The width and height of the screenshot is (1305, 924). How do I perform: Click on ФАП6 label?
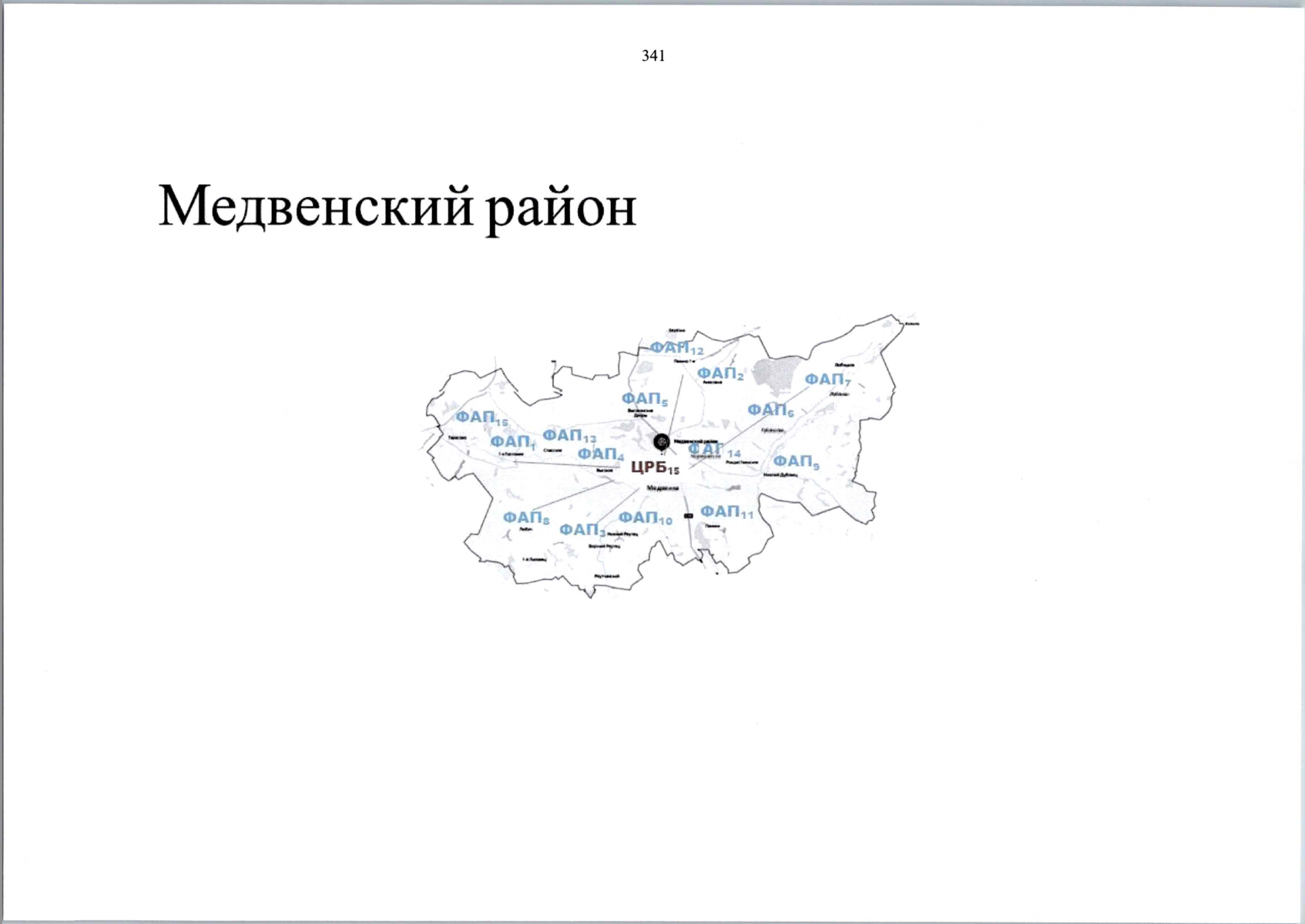click(770, 410)
